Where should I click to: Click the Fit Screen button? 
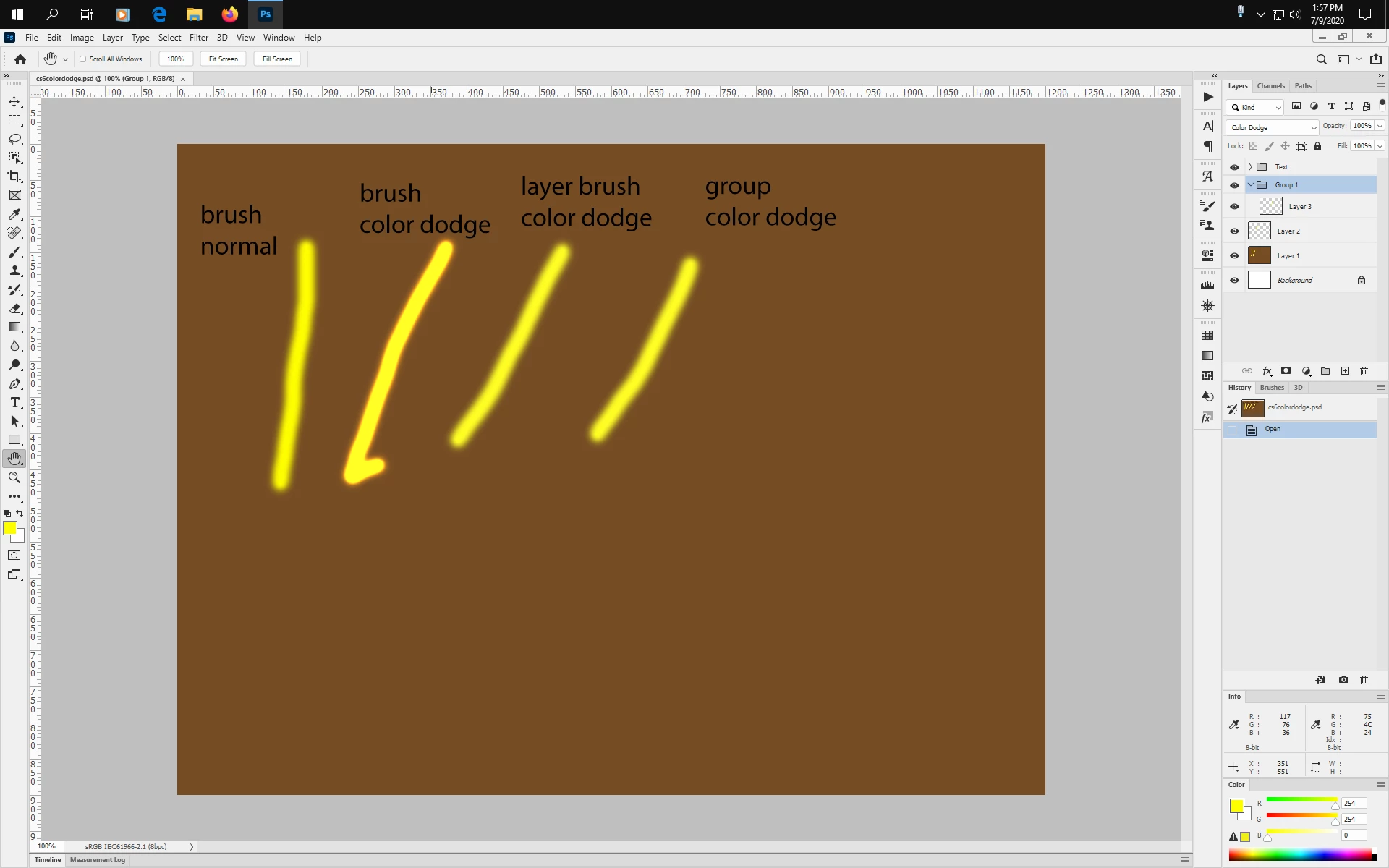coord(223,59)
